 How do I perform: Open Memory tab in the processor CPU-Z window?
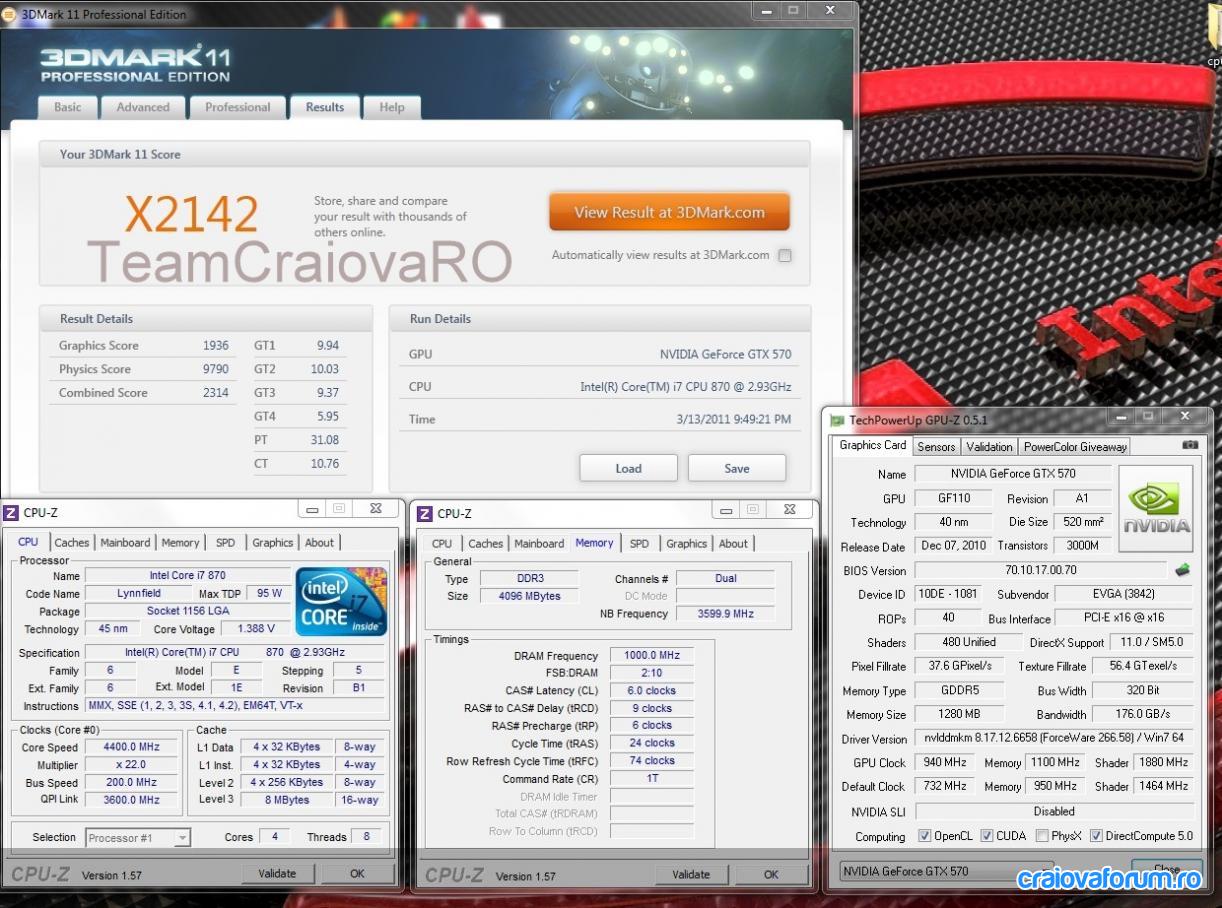[x=181, y=543]
